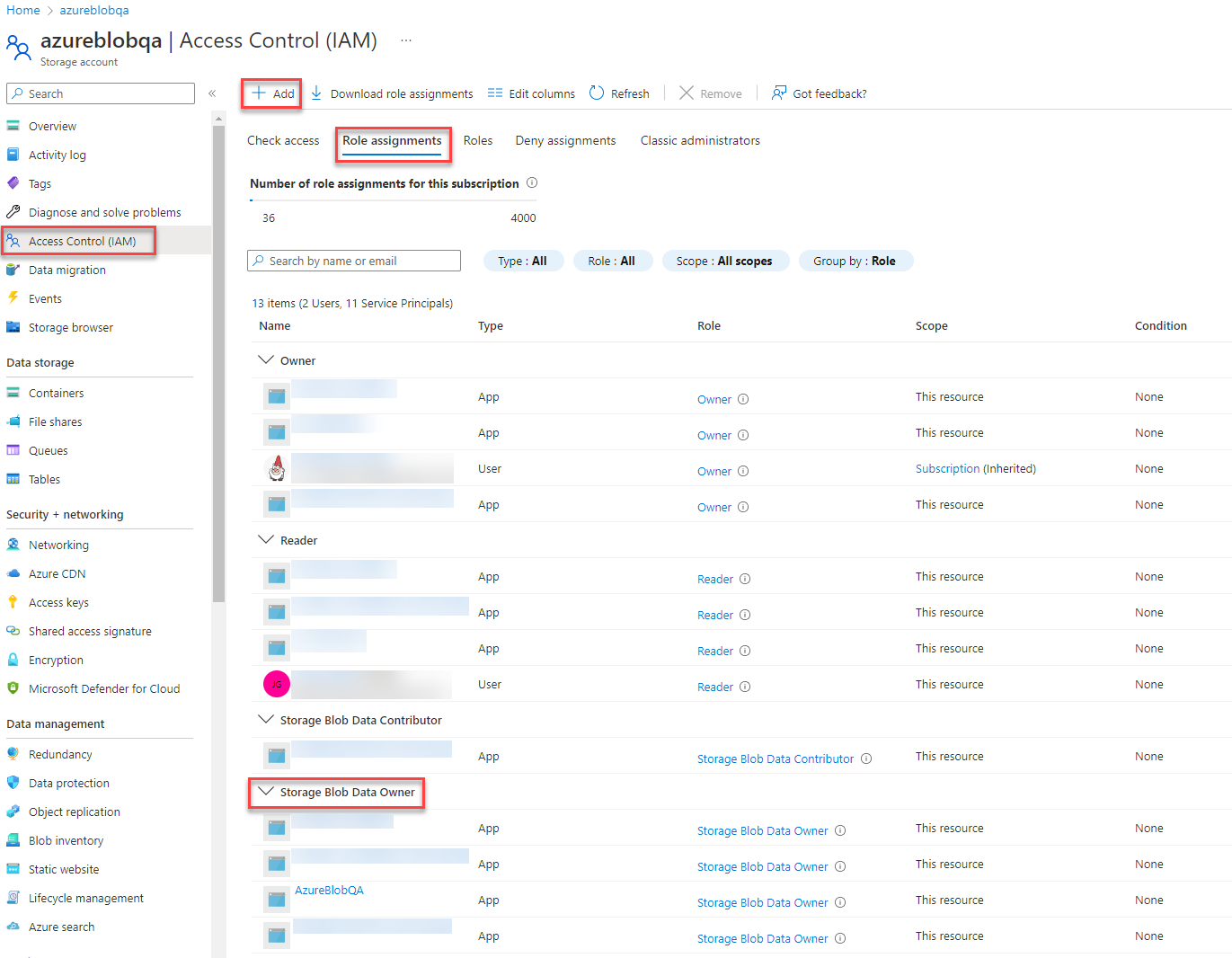Screen dimensions: 1232x958
Task: Open Containers in the sidebar
Action: coord(56,393)
